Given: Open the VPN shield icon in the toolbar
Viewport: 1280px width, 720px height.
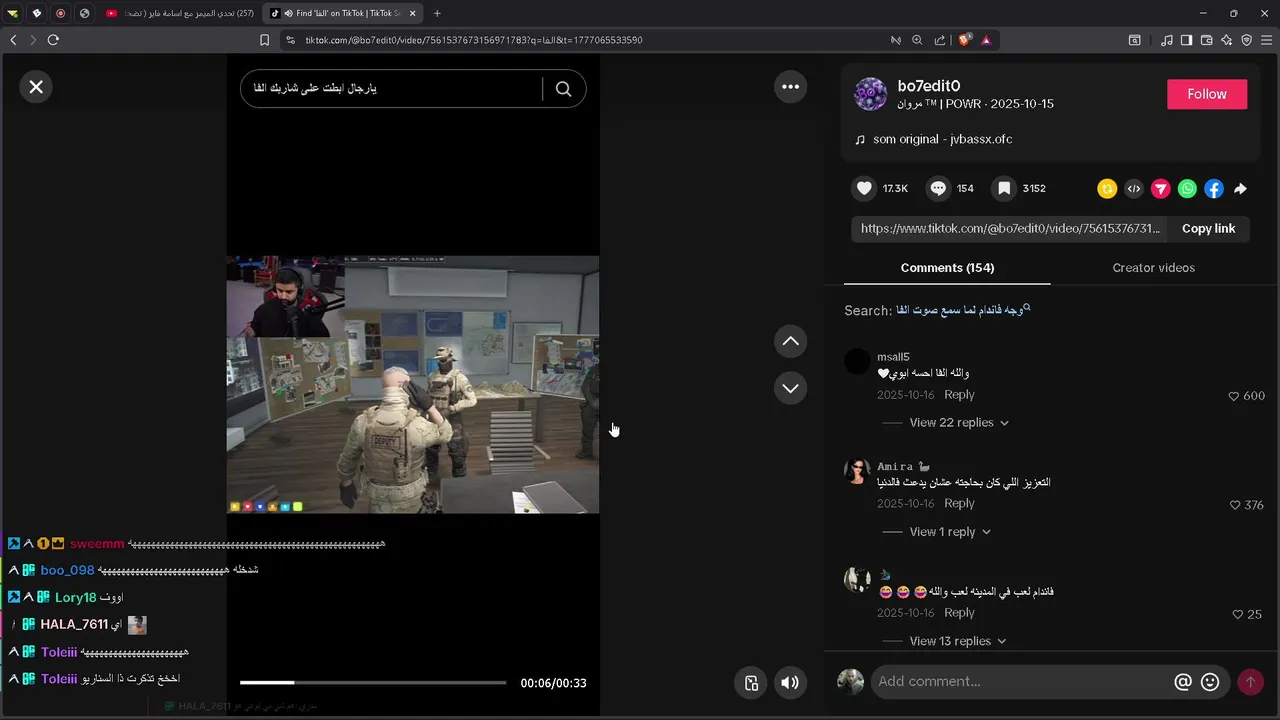Looking at the screenshot, I should (1246, 40).
